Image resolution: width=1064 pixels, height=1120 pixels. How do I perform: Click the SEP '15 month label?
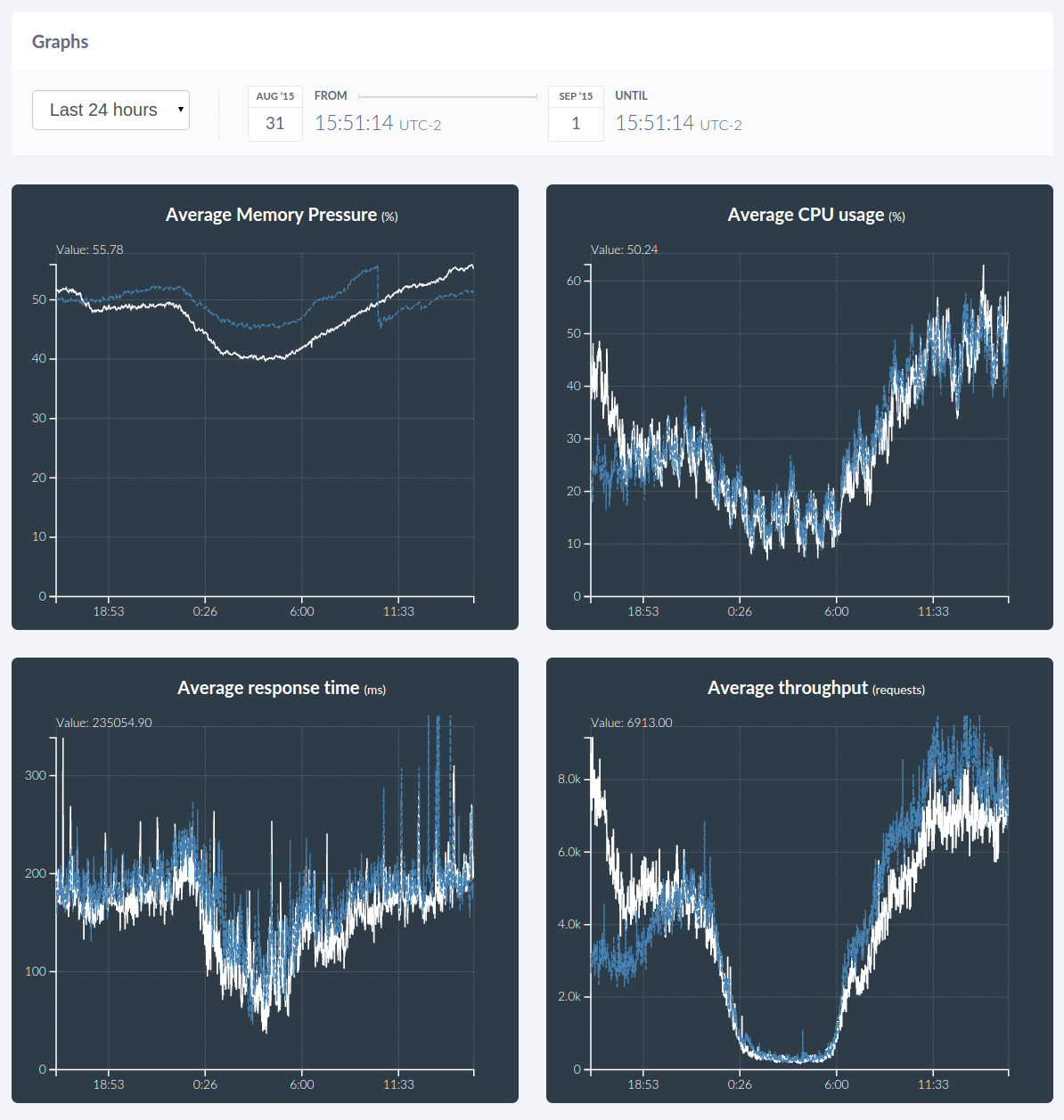(x=576, y=96)
